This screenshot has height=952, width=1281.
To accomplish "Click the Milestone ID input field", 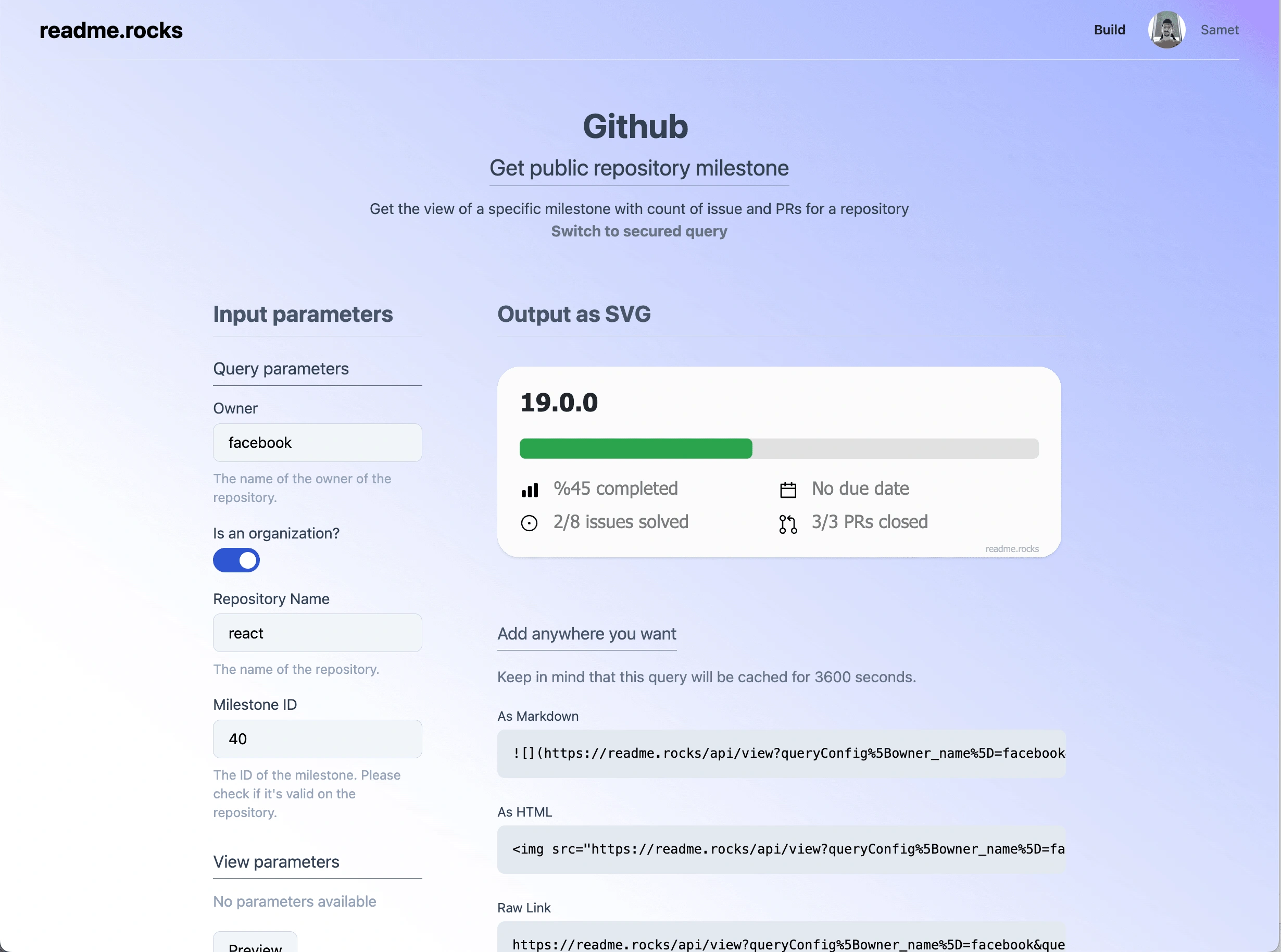I will point(318,739).
